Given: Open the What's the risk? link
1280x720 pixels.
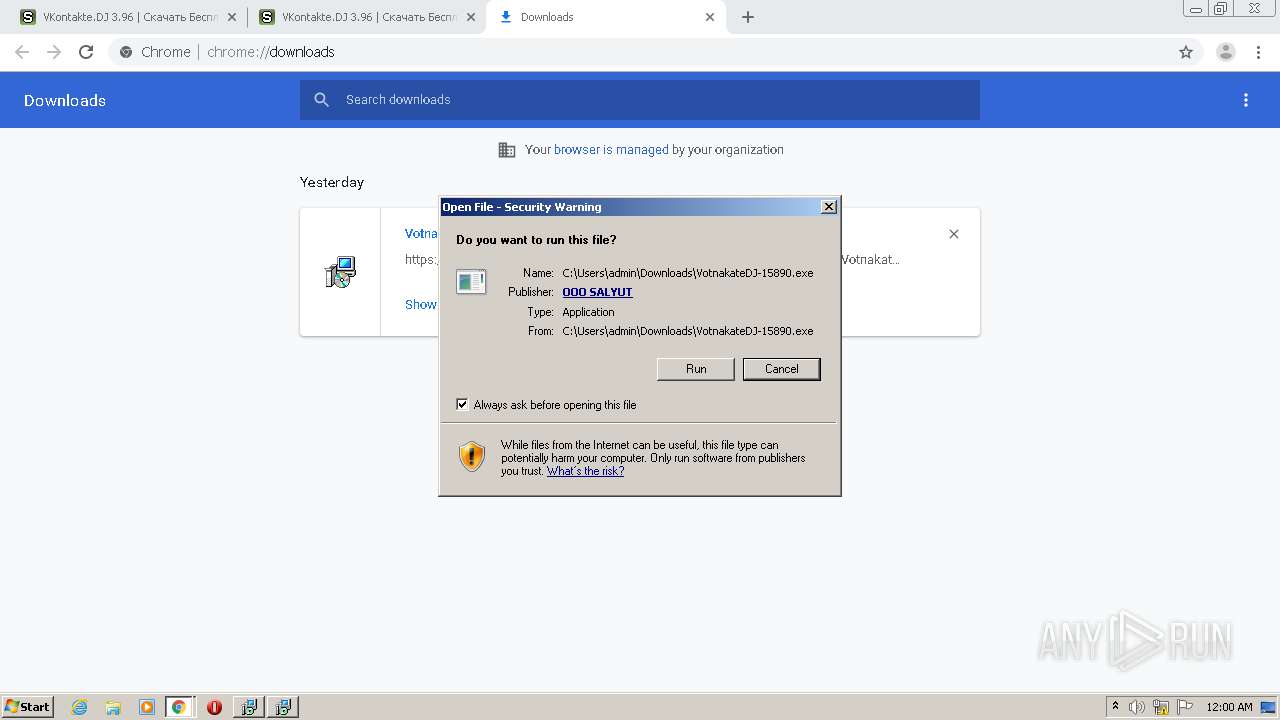Looking at the screenshot, I should pos(585,471).
